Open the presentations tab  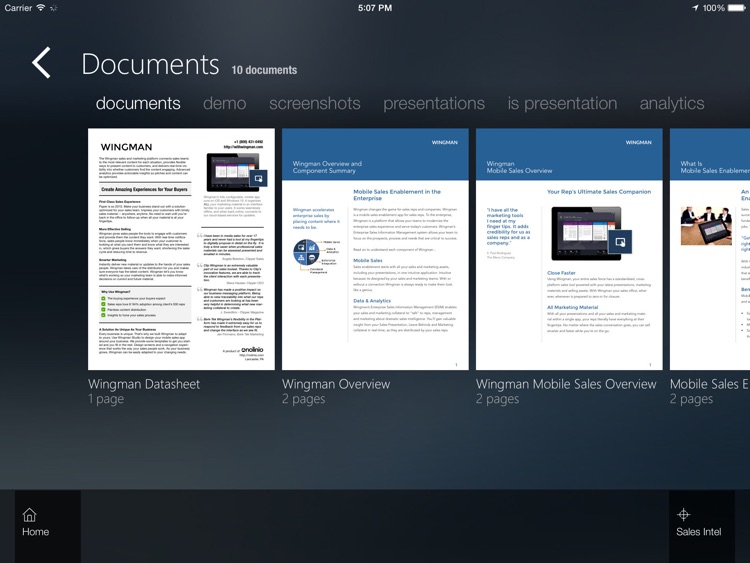click(x=434, y=103)
